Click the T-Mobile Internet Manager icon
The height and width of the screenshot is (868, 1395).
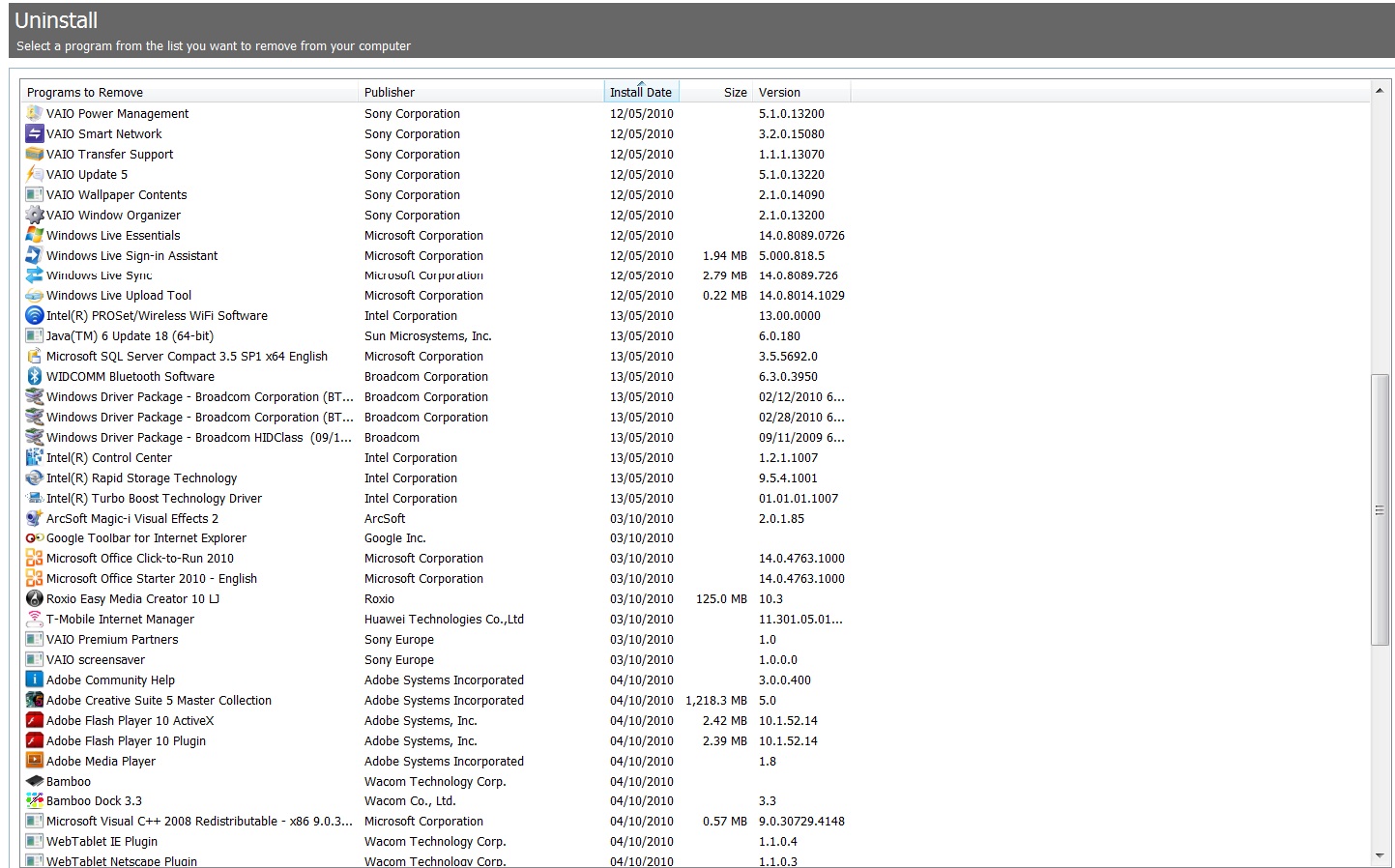click(x=34, y=619)
